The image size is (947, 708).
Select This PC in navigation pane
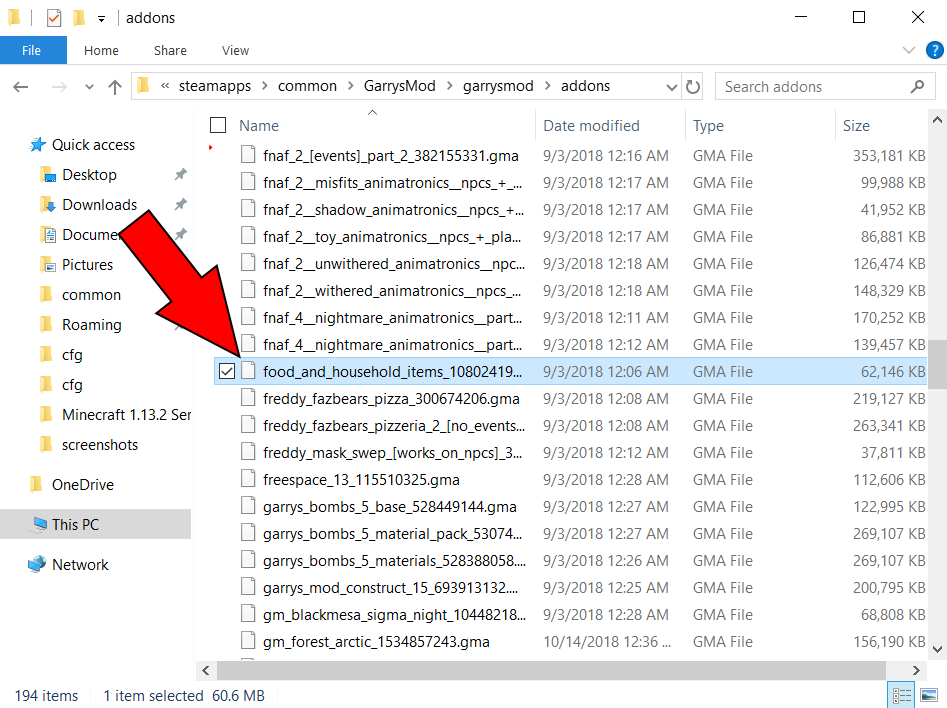(95, 524)
